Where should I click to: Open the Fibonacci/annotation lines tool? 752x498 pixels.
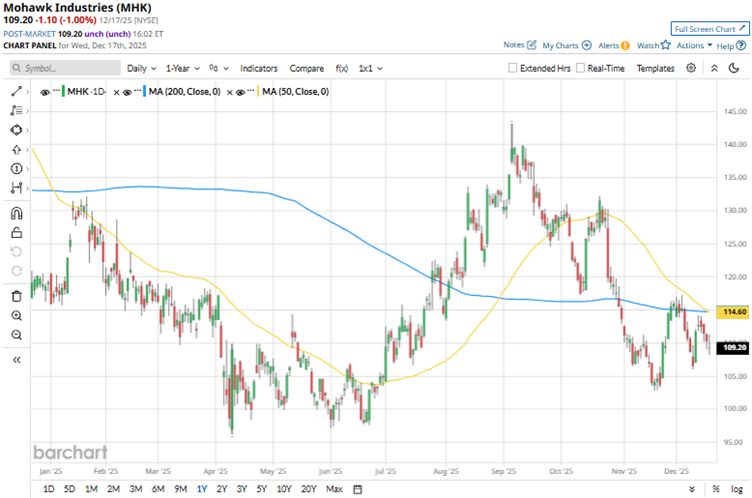tap(16, 110)
